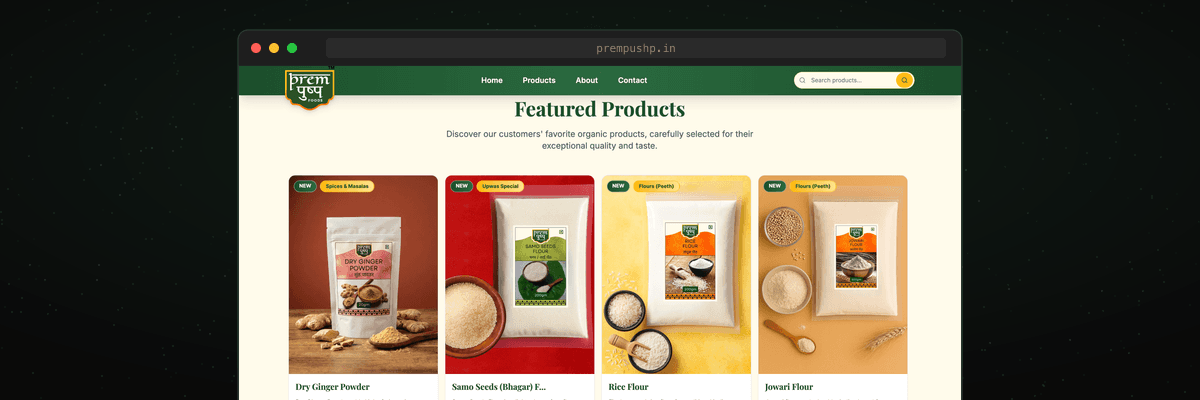Open the Dry Ginger Powder title link
Image resolution: width=1200 pixels, height=400 pixels.
(x=332, y=387)
